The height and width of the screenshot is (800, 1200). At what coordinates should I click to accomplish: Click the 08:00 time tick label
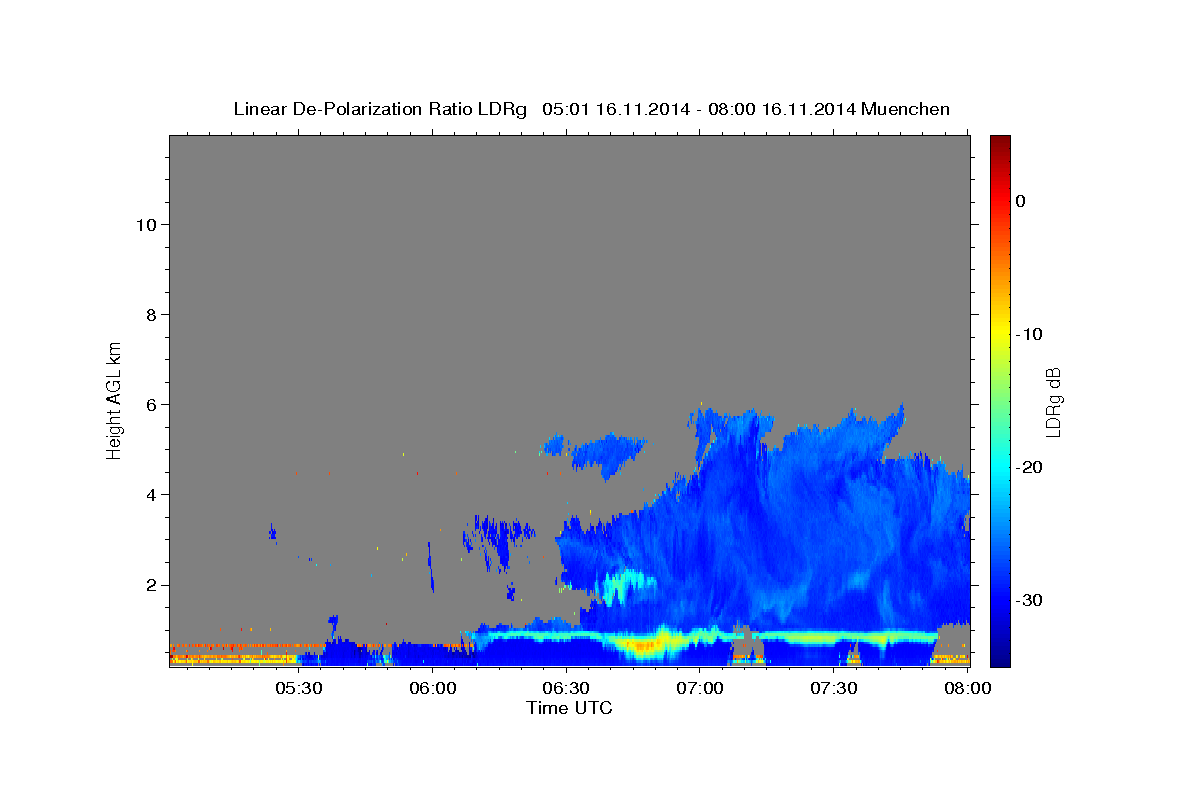pos(968,689)
